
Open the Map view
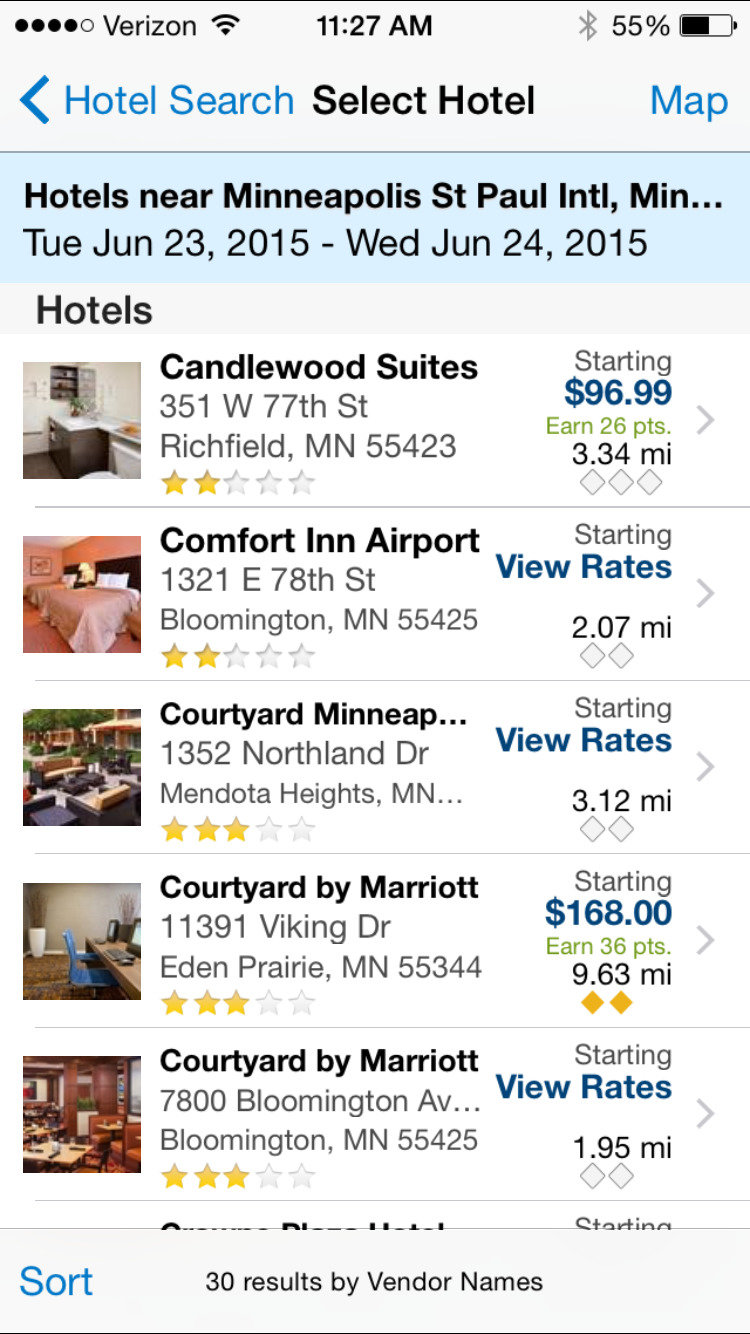[688, 101]
